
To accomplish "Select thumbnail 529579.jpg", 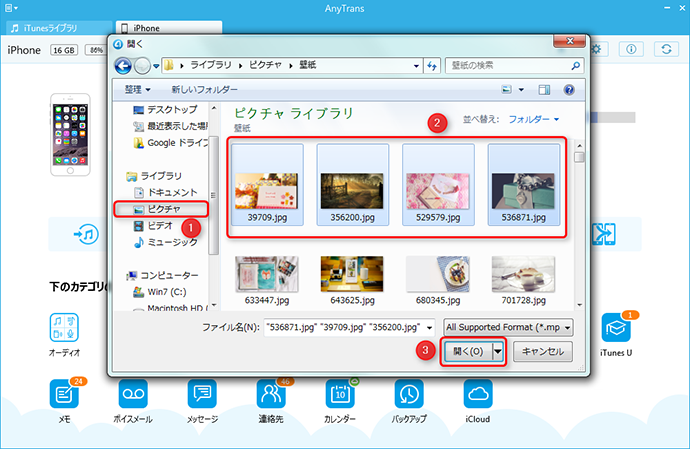I will coord(438,185).
